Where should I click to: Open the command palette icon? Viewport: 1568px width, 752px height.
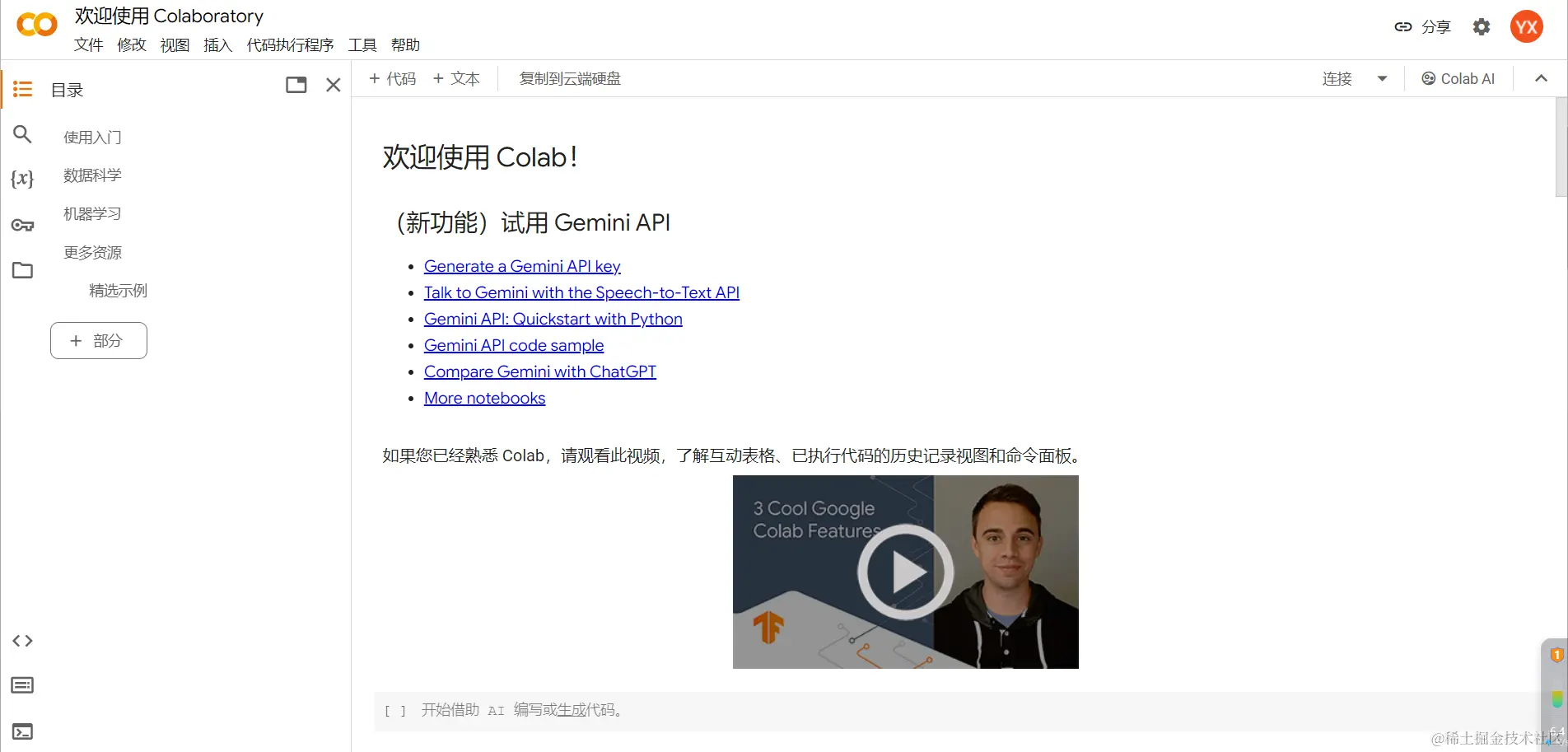22,685
